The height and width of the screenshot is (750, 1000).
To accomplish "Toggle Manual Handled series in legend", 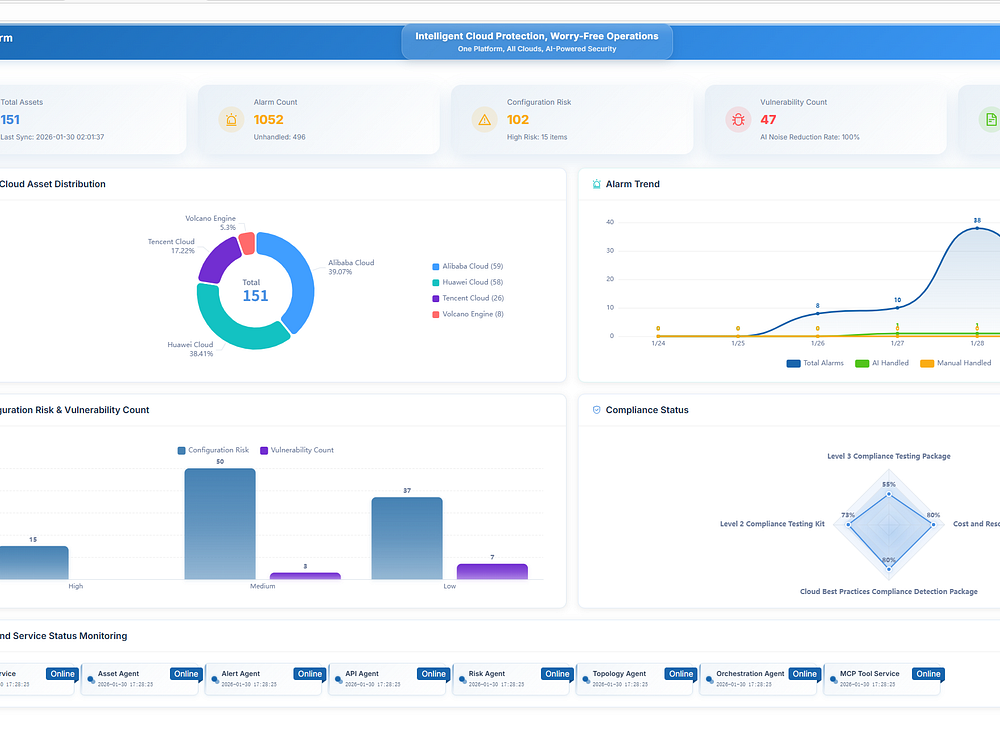I will coord(955,363).
